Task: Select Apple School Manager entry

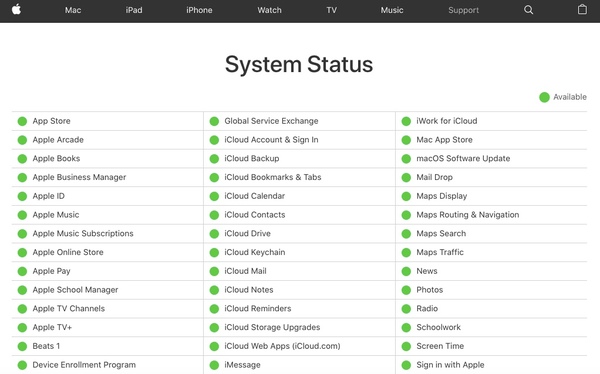Action: 75,290
